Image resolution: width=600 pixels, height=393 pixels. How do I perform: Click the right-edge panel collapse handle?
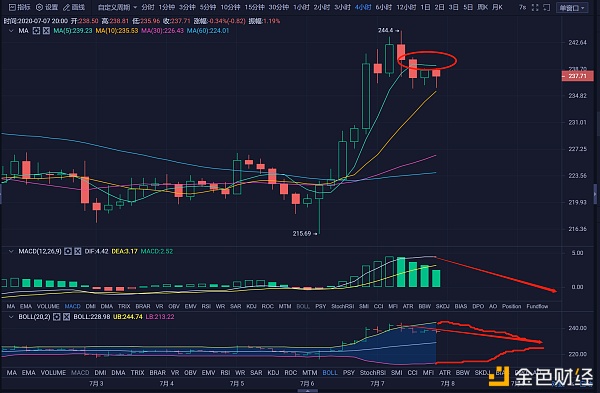point(595,195)
